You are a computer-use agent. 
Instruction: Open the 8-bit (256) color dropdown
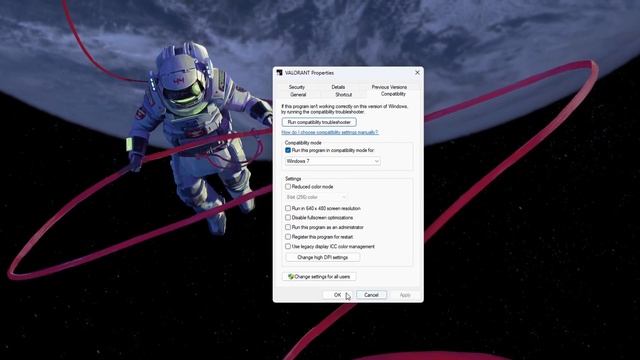click(316, 197)
